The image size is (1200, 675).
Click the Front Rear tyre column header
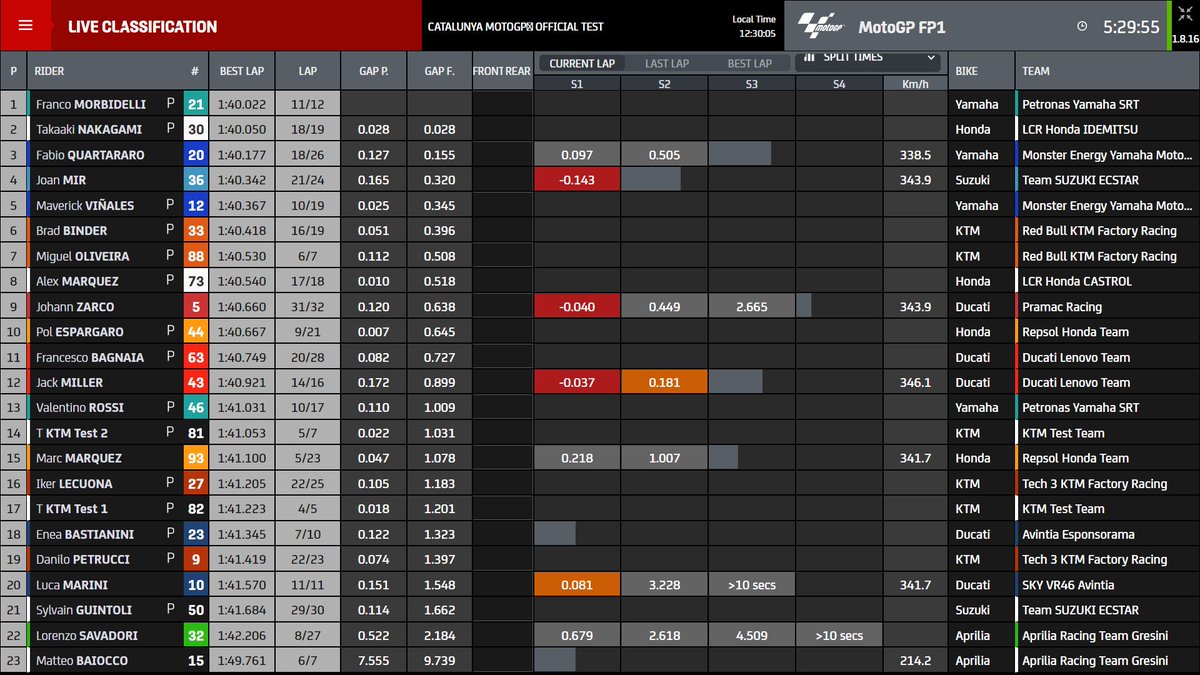(x=502, y=71)
